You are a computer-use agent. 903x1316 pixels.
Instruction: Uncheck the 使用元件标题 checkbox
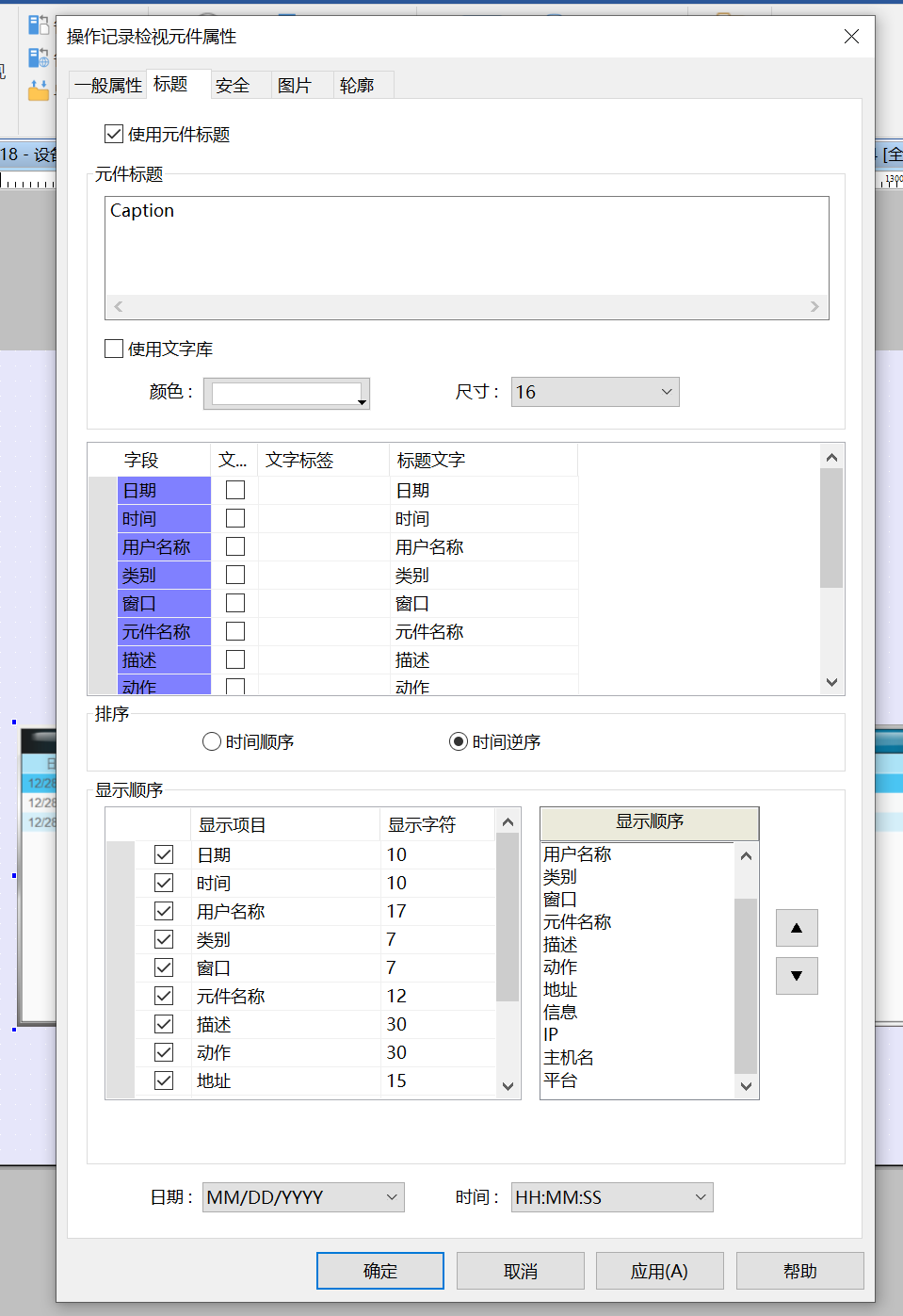click(x=115, y=135)
